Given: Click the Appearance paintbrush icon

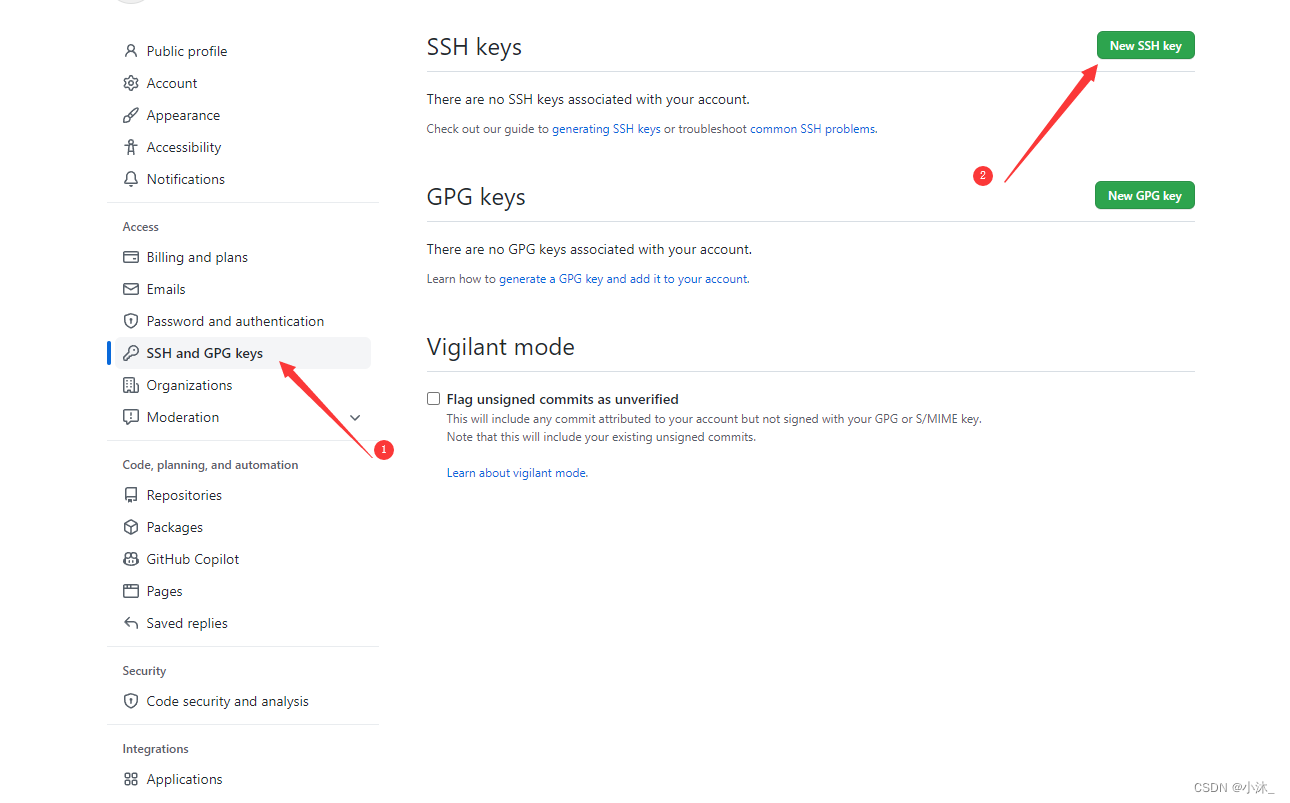Looking at the screenshot, I should click(x=130, y=115).
